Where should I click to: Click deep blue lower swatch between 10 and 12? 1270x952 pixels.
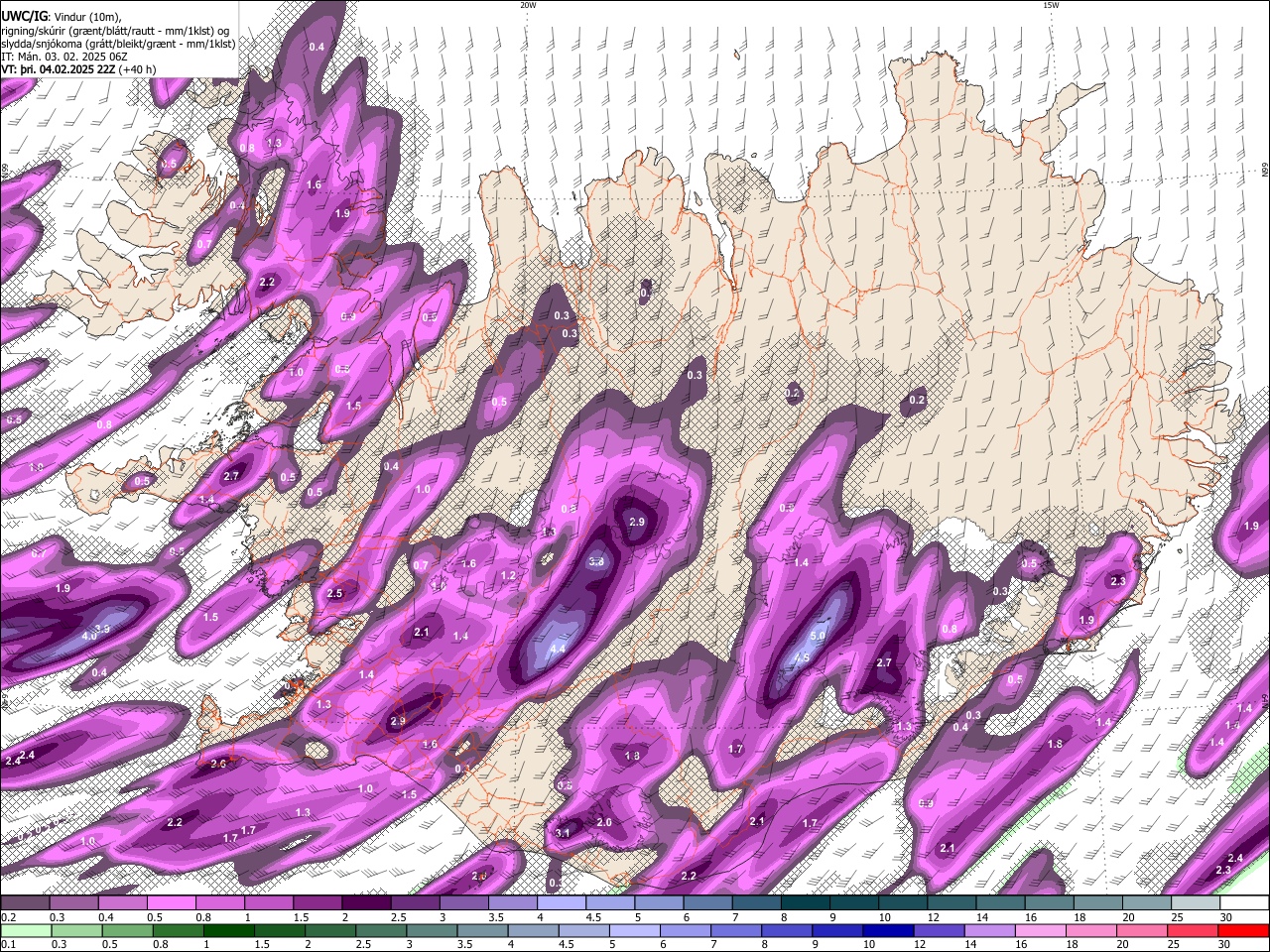(887, 930)
